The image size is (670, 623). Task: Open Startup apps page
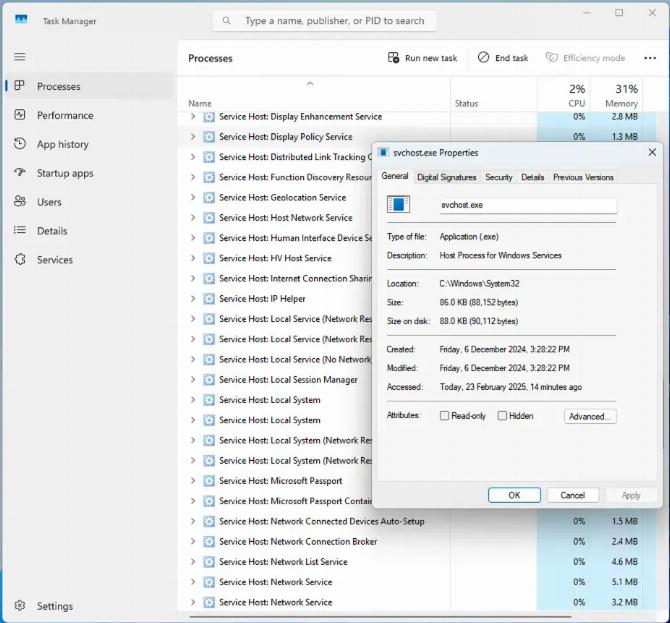tap(90, 173)
